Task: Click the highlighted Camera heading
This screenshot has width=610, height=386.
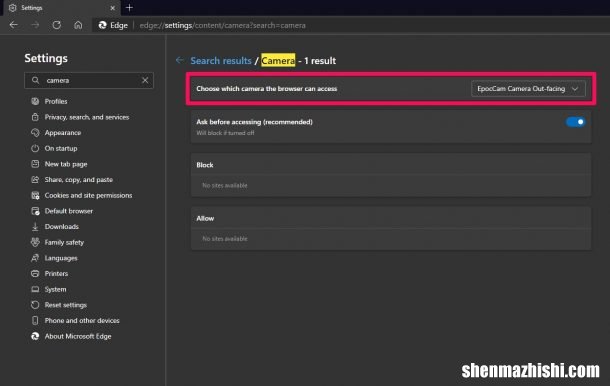Action: [278, 60]
